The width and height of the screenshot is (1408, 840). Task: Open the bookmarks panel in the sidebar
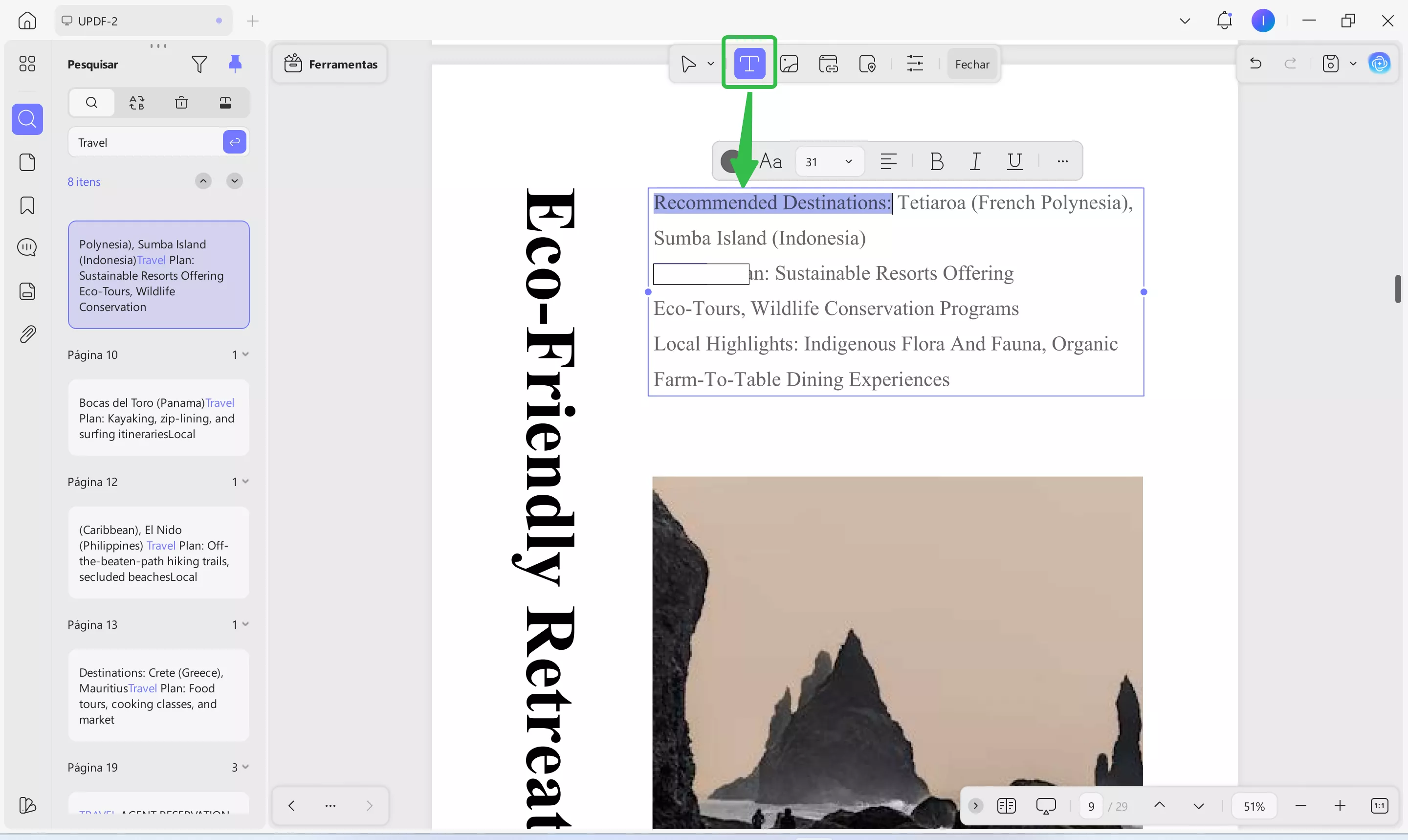(26, 205)
